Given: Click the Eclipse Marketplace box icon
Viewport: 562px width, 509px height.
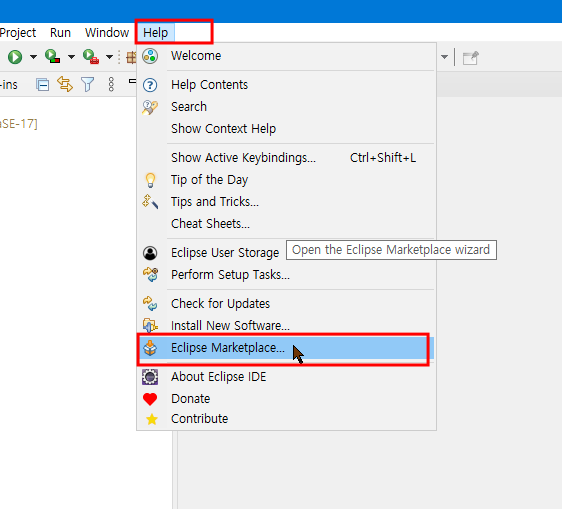Looking at the screenshot, I should [x=150, y=348].
